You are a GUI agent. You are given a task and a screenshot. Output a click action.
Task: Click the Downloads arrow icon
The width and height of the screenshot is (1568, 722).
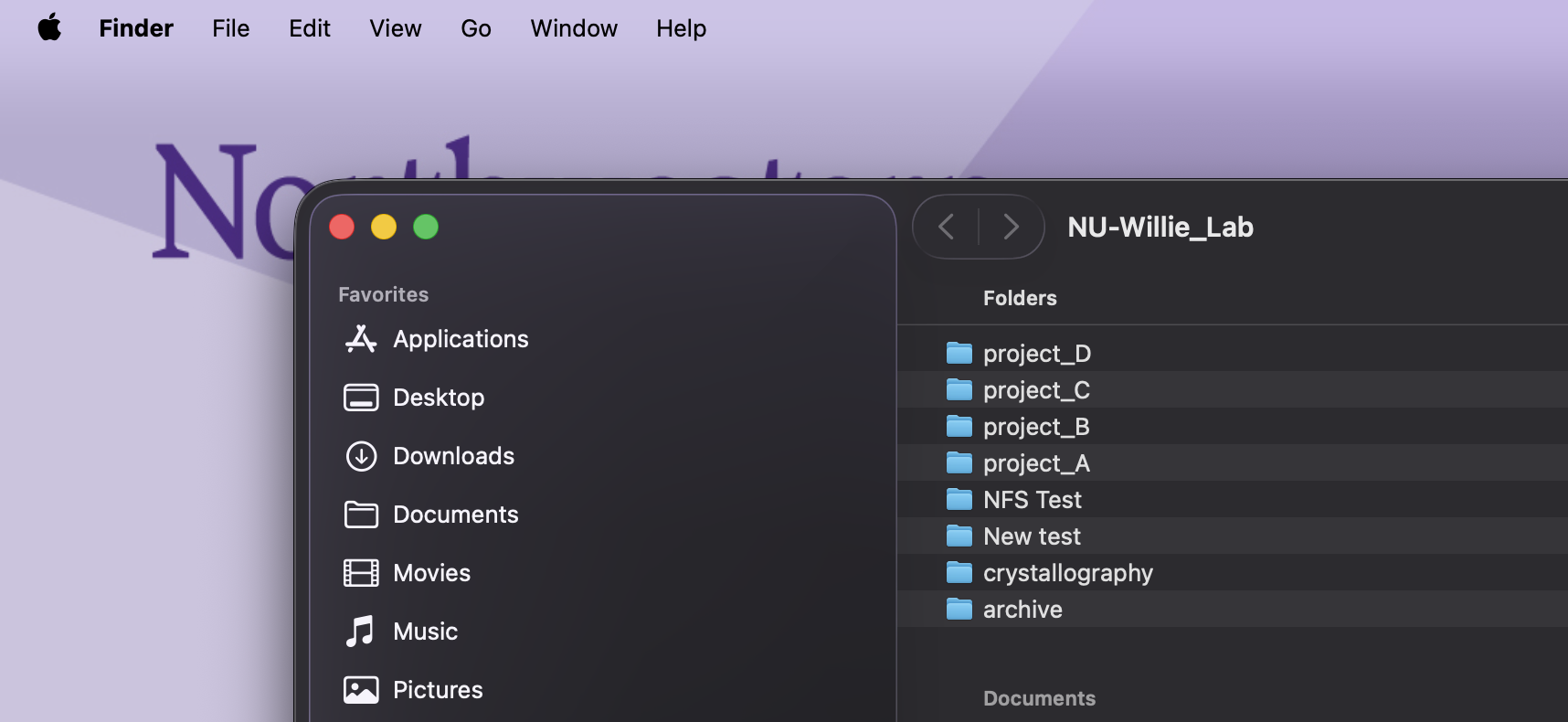point(361,456)
